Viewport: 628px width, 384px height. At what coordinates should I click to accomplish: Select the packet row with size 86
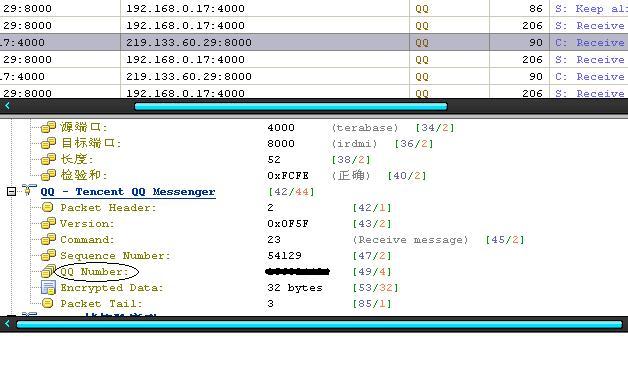click(x=314, y=8)
